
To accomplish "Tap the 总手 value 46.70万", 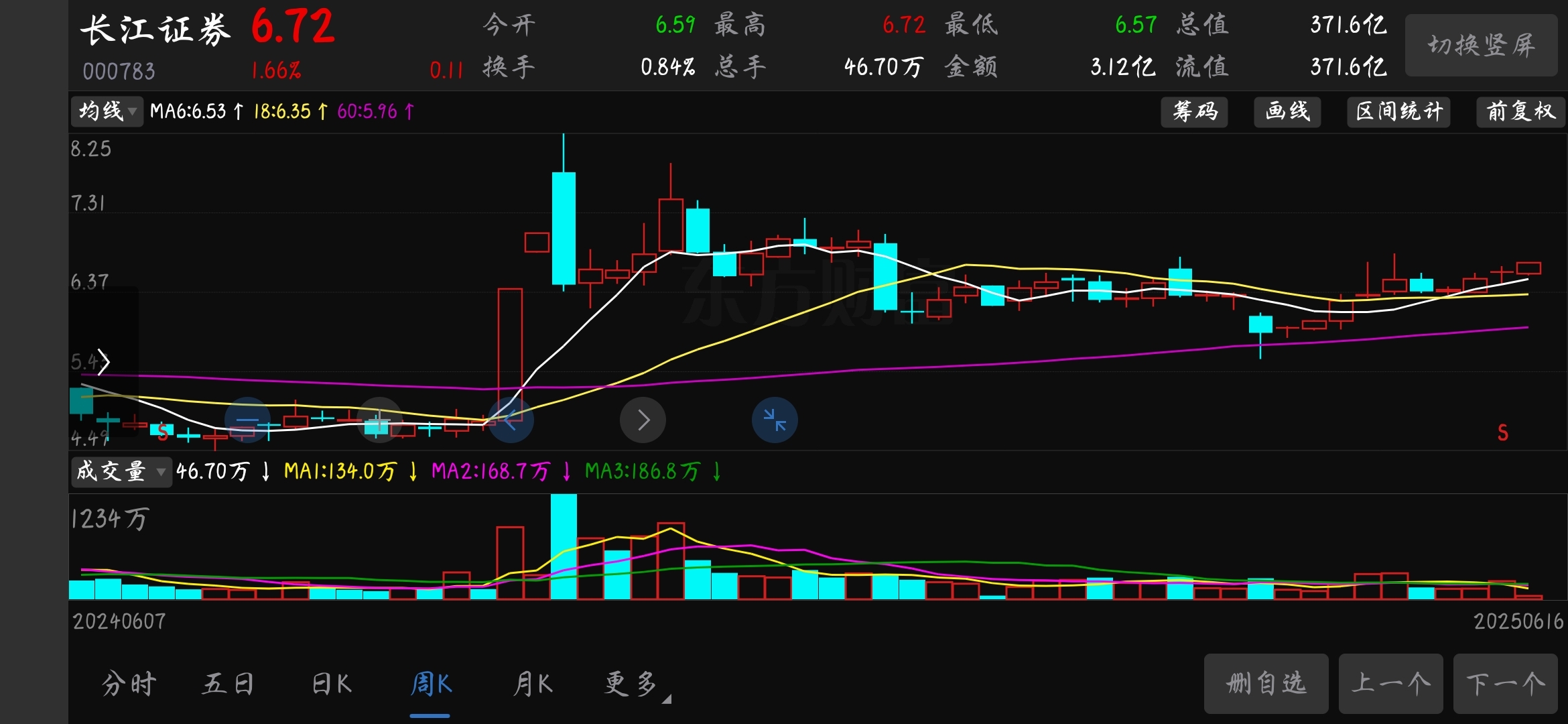I will click(x=884, y=67).
